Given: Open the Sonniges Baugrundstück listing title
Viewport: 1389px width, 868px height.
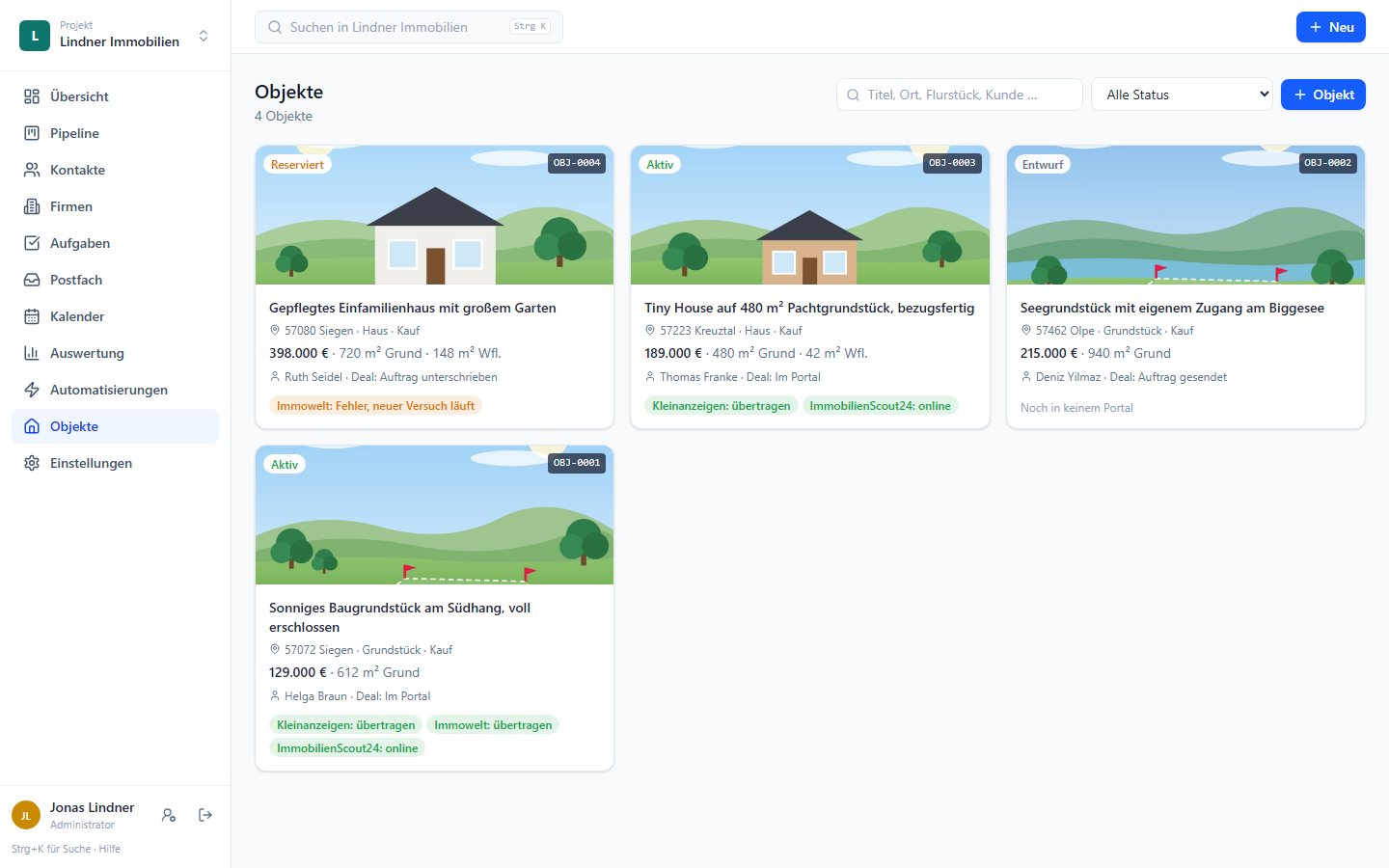Looking at the screenshot, I should [400, 617].
